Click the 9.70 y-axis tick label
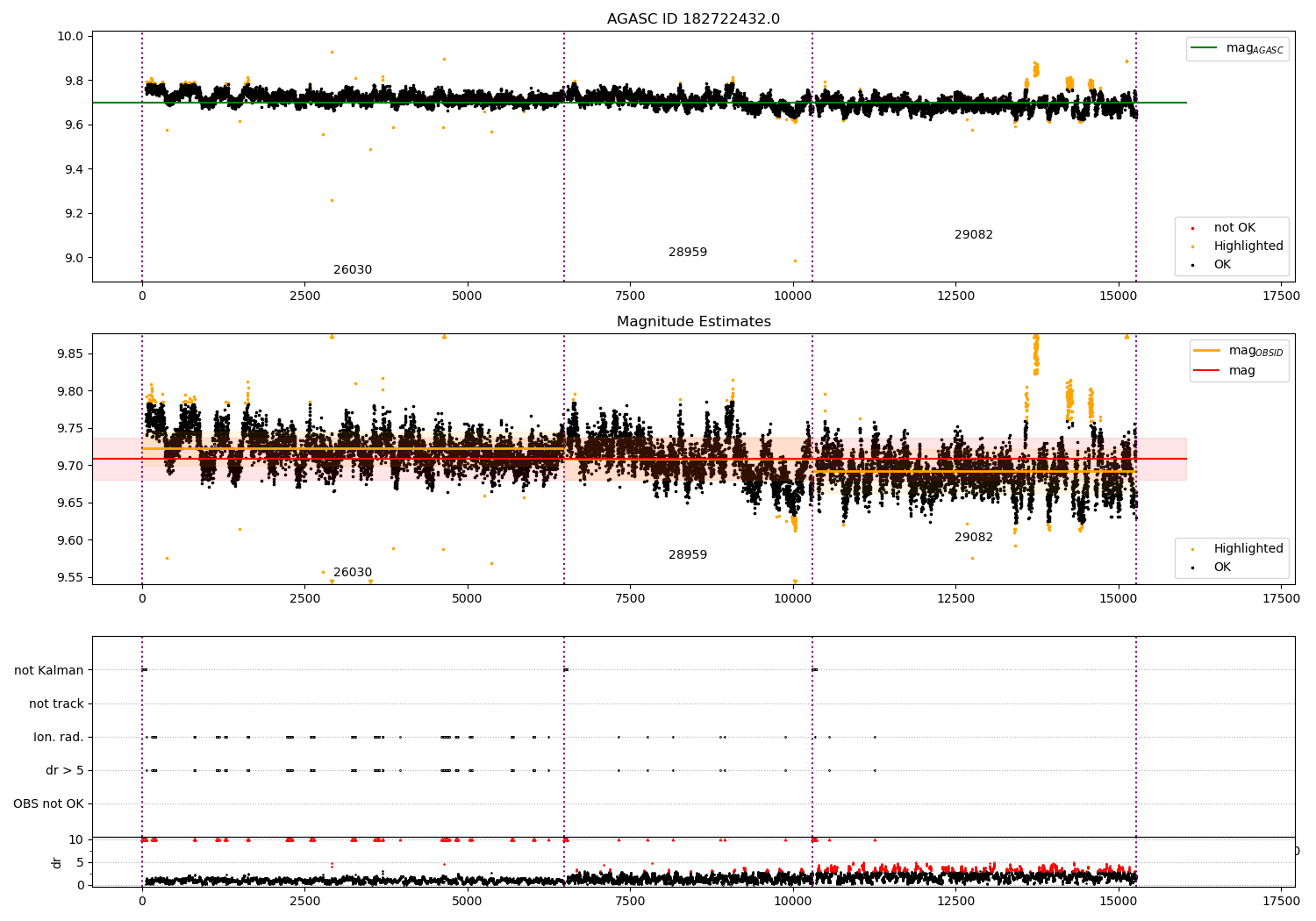The height and width of the screenshot is (921, 1316). 71,466
